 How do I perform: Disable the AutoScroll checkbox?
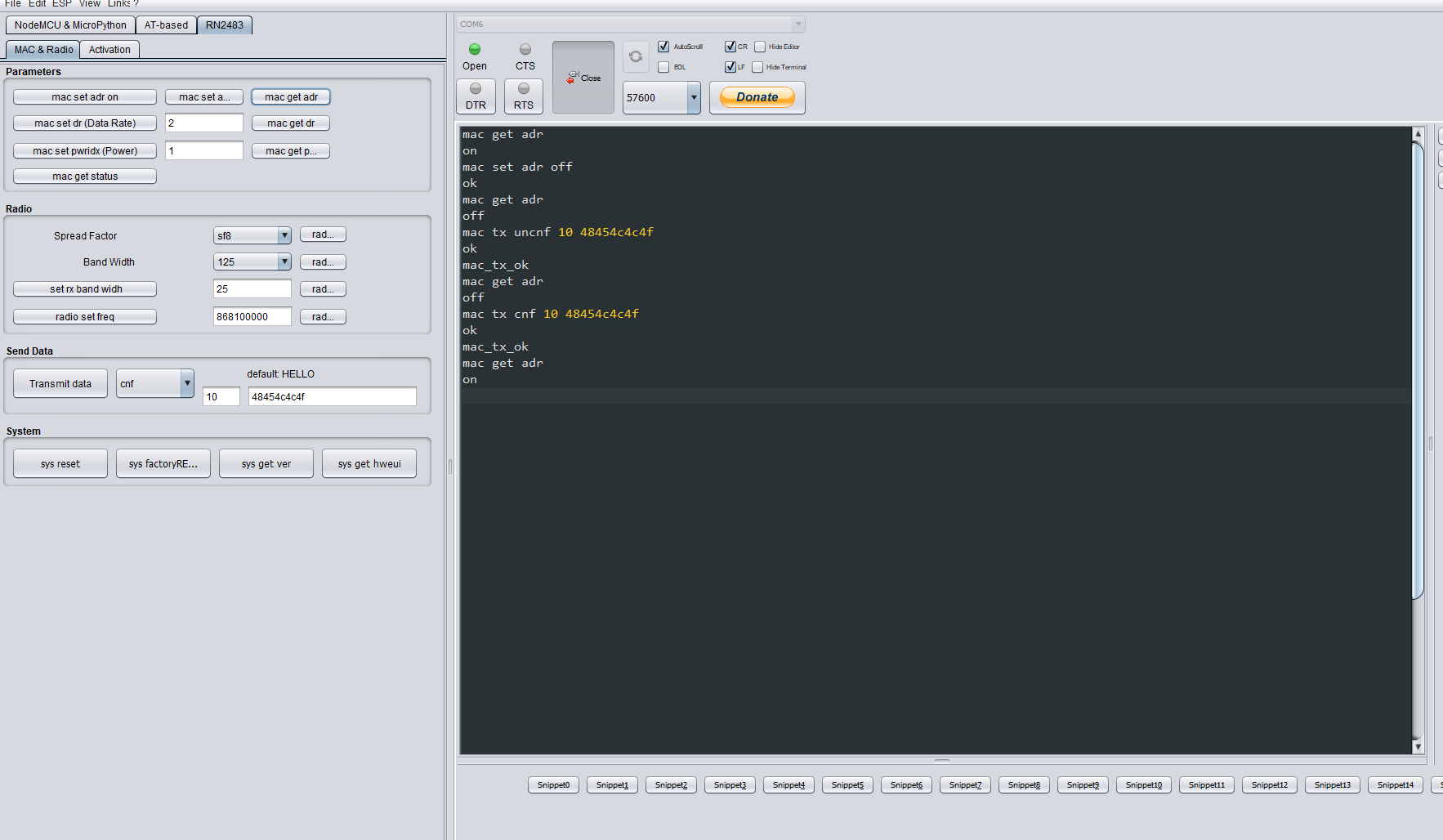[663, 47]
